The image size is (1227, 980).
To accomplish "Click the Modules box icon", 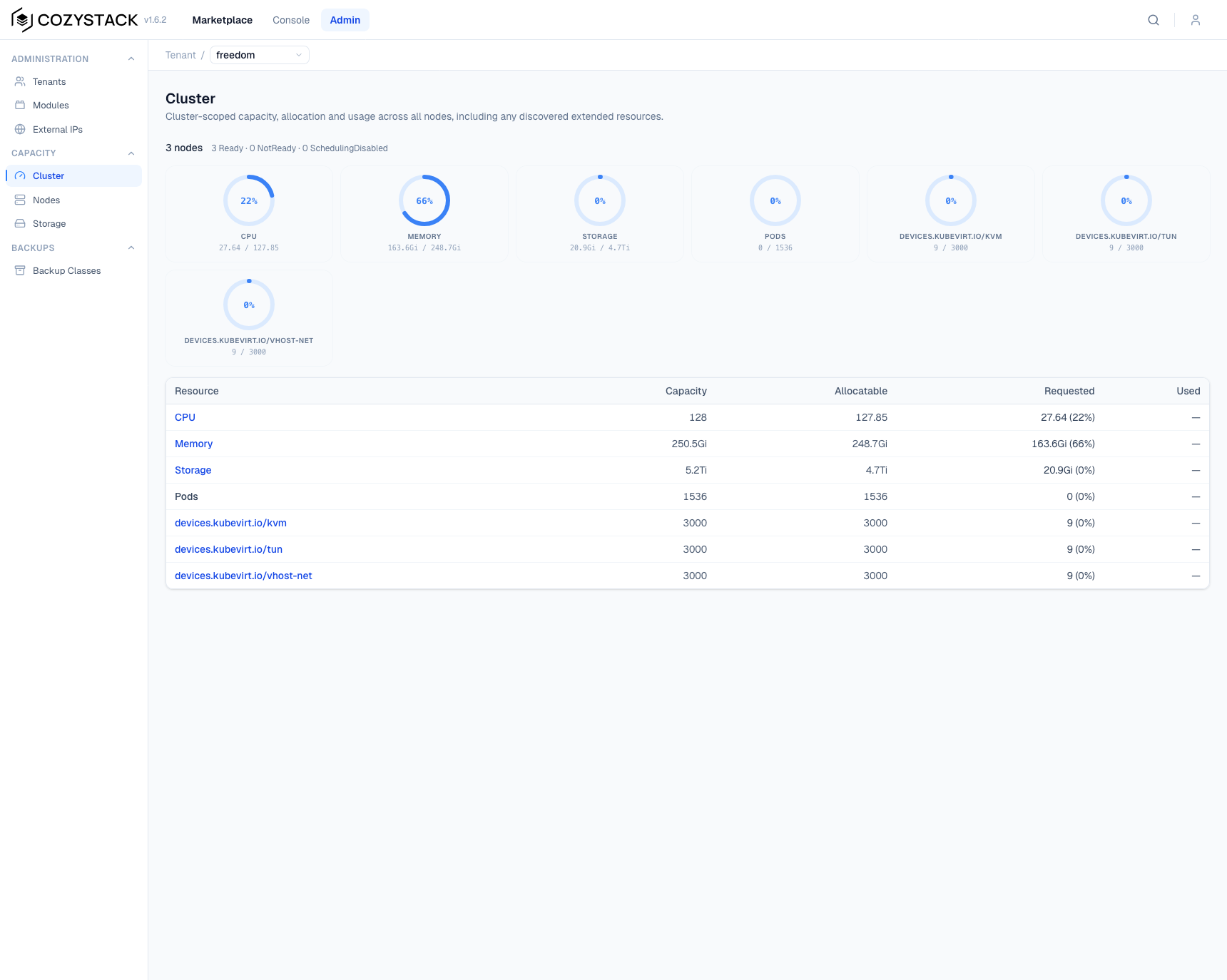I will 20,105.
